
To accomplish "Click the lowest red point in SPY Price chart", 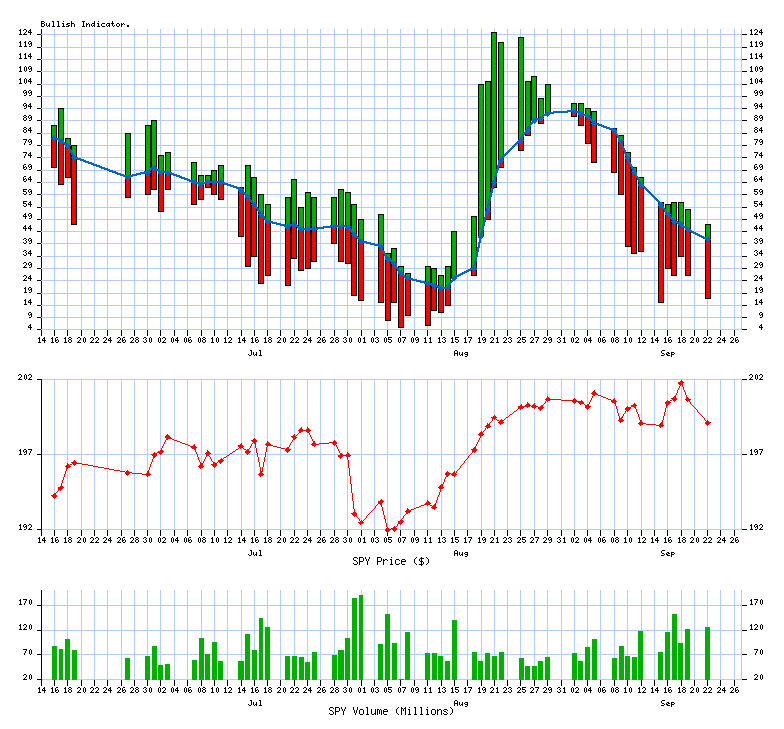I will click(388, 530).
